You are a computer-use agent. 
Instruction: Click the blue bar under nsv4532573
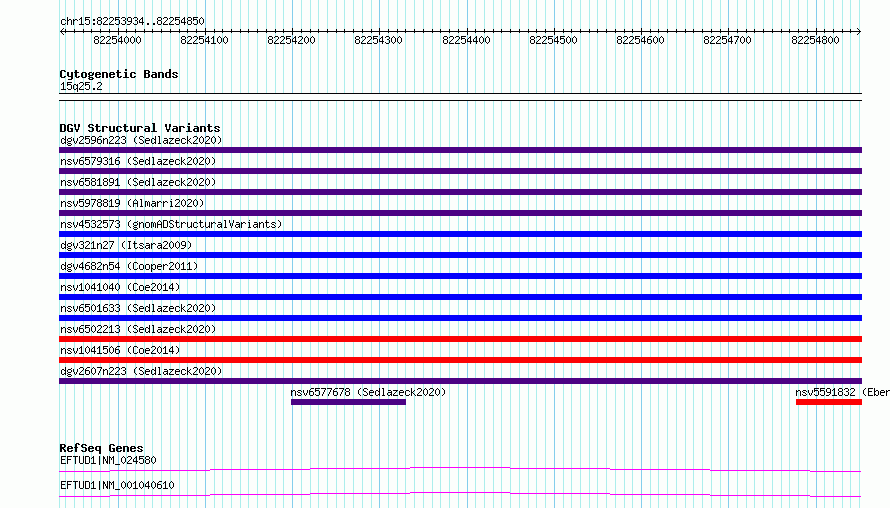coord(460,234)
